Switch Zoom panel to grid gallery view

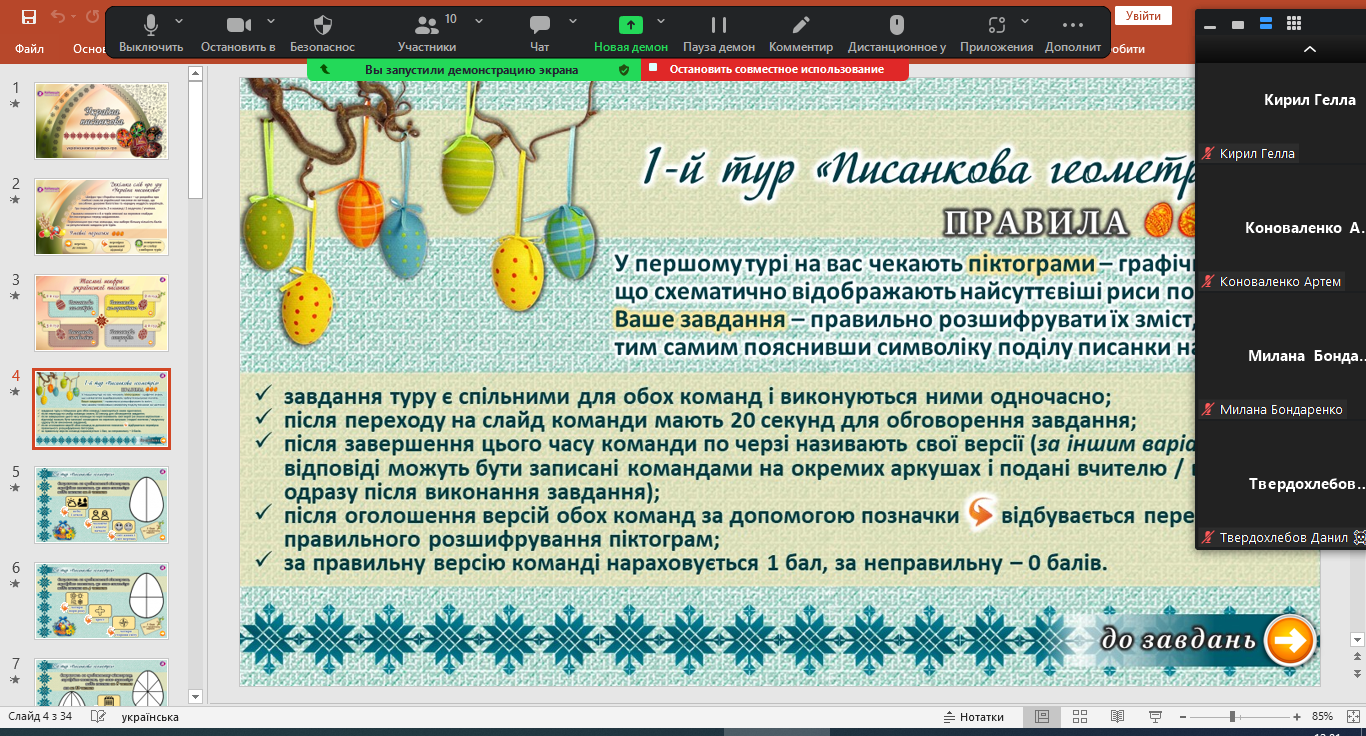pos(1293,24)
